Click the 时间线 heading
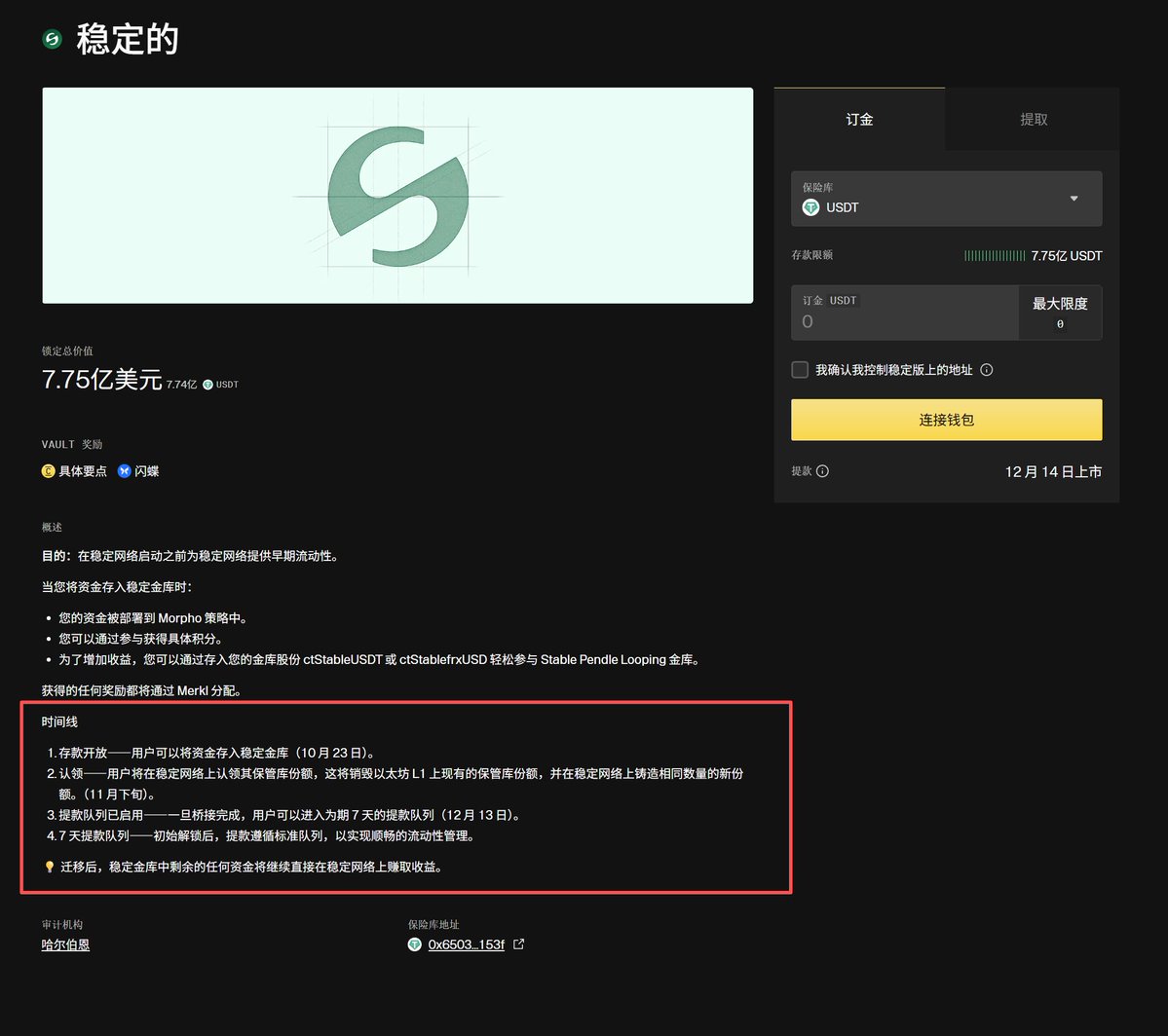The image size is (1168, 1036). [59, 721]
